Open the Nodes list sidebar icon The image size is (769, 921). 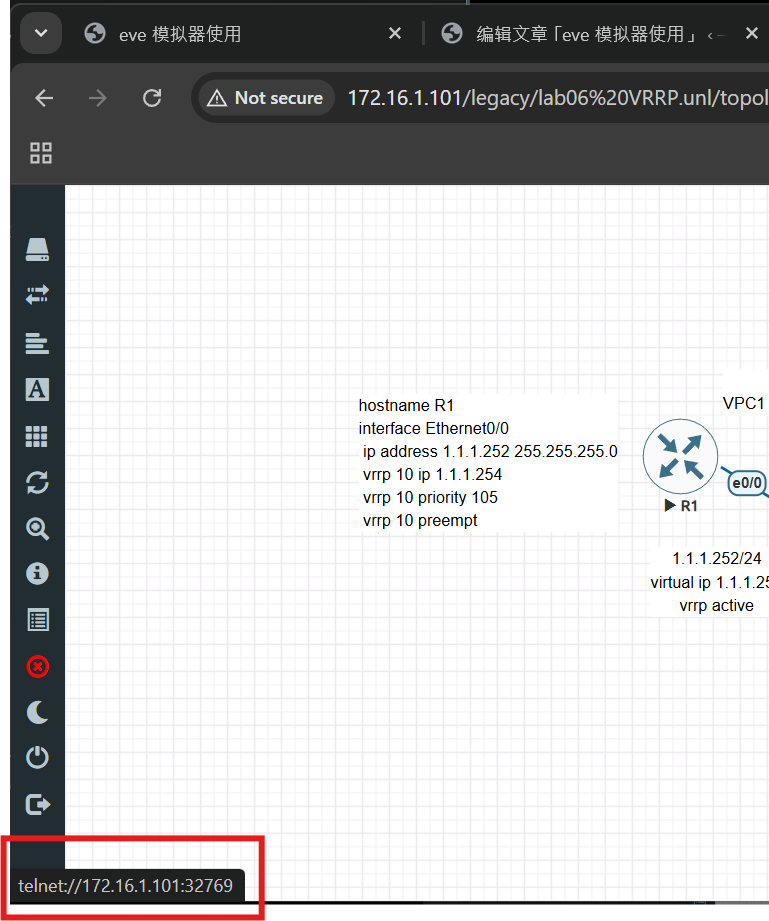click(x=37, y=251)
